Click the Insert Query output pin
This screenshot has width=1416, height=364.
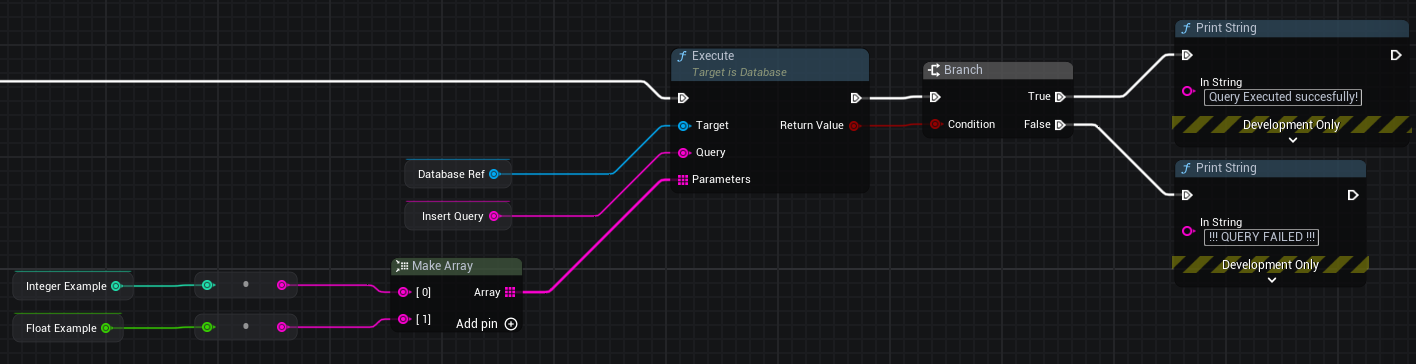click(x=493, y=216)
